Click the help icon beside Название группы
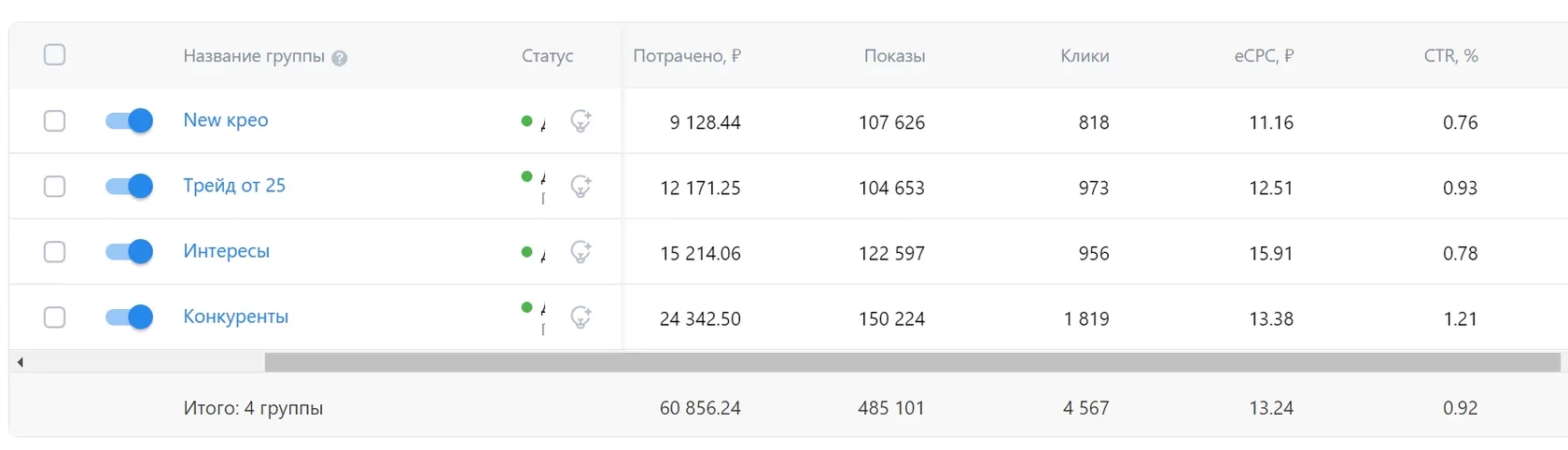The width and height of the screenshot is (1568, 450). [340, 58]
